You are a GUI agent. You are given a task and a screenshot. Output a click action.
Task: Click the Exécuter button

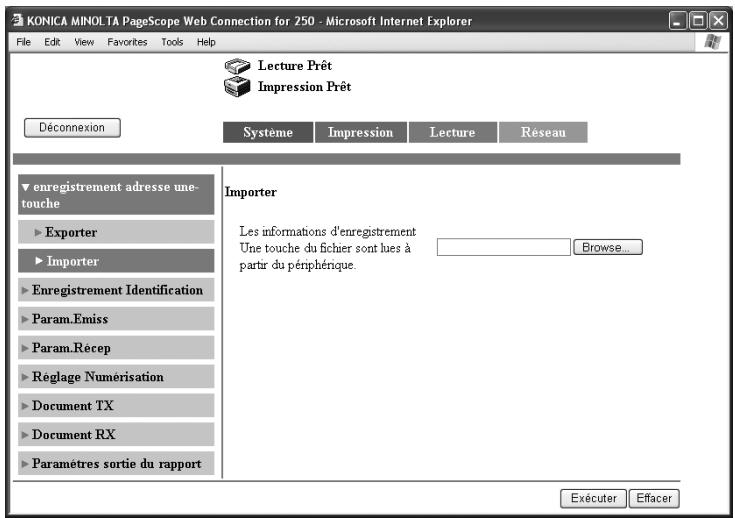pyautogui.click(x=593, y=498)
